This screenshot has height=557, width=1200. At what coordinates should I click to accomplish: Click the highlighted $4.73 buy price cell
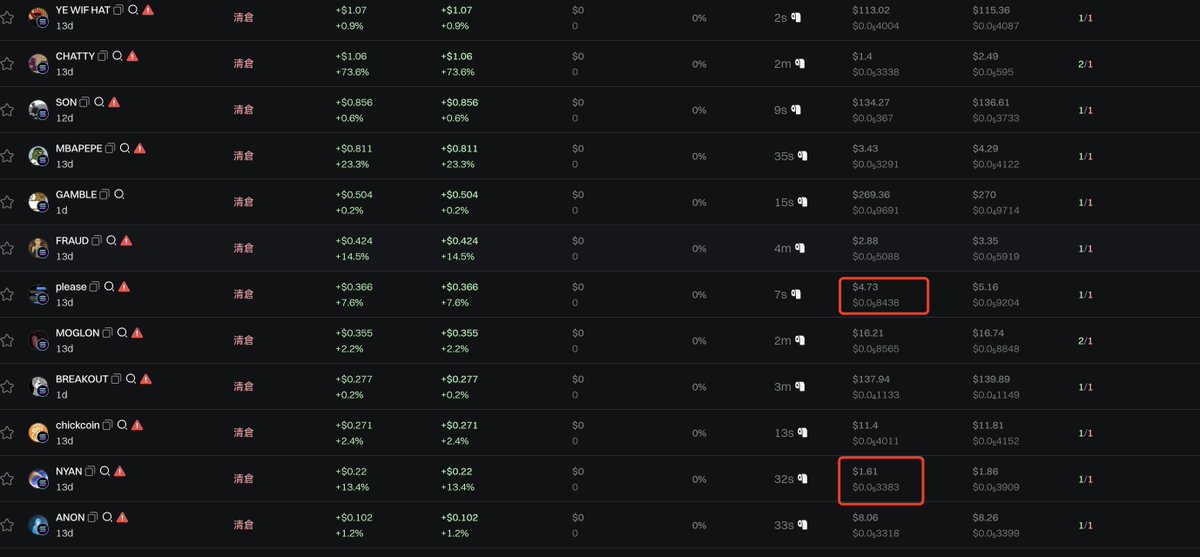[x=884, y=294]
